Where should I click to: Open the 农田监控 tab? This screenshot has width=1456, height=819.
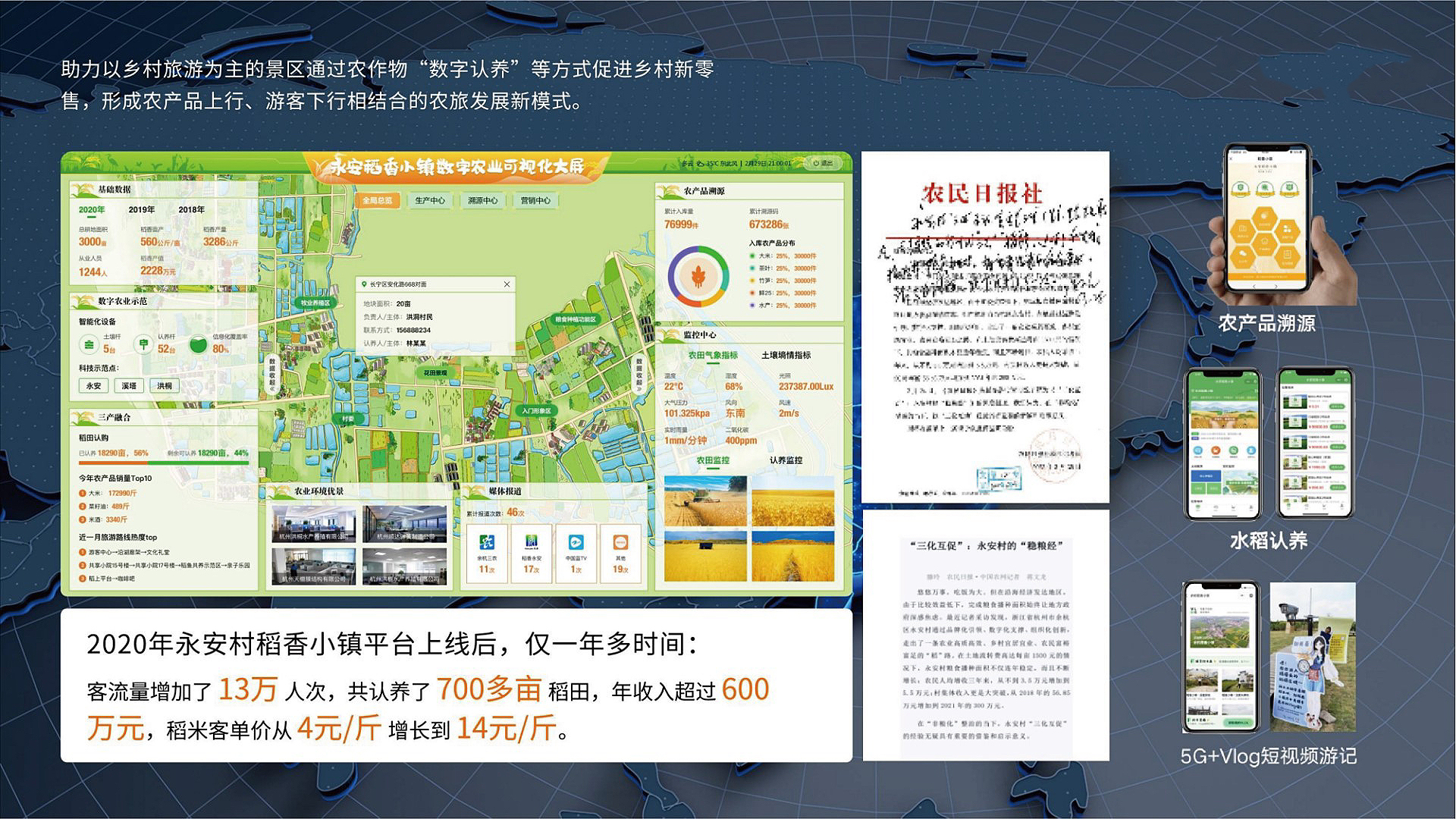coord(713,460)
